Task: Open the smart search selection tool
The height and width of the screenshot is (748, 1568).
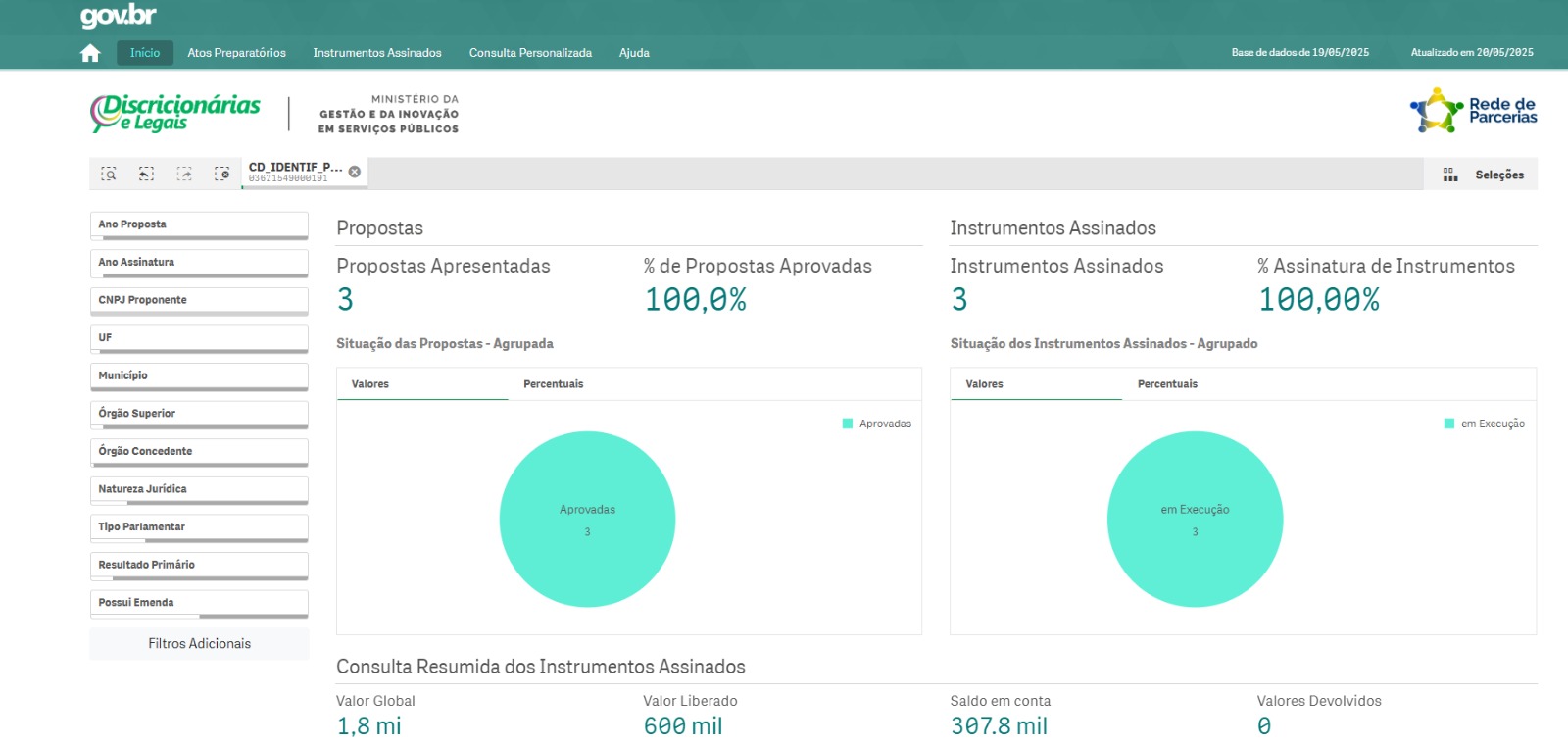Action: (x=109, y=174)
